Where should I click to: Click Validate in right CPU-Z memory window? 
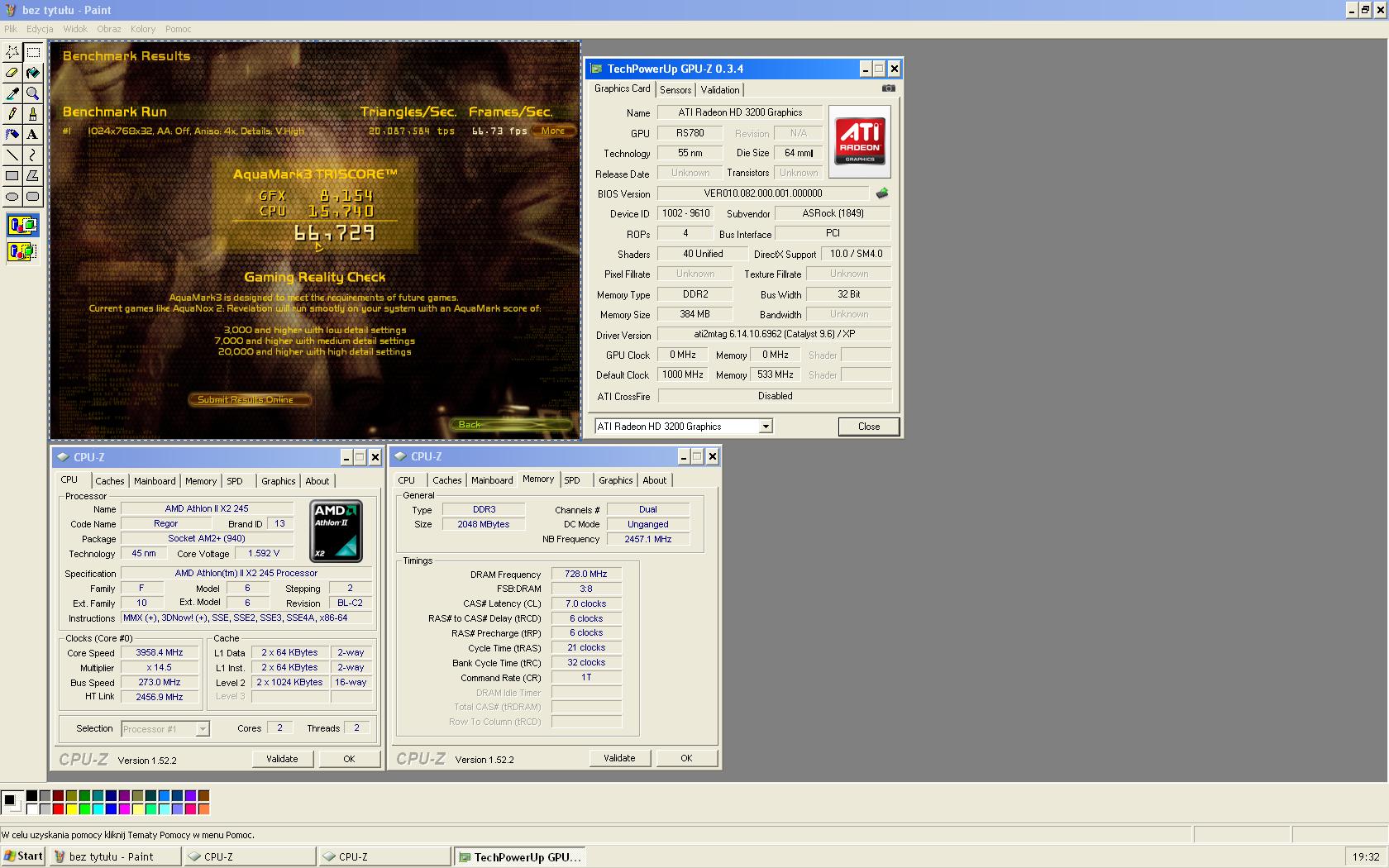point(619,758)
